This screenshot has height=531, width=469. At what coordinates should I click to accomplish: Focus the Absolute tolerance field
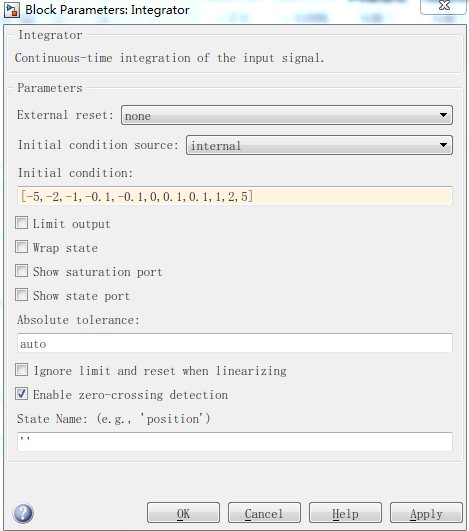(x=235, y=343)
